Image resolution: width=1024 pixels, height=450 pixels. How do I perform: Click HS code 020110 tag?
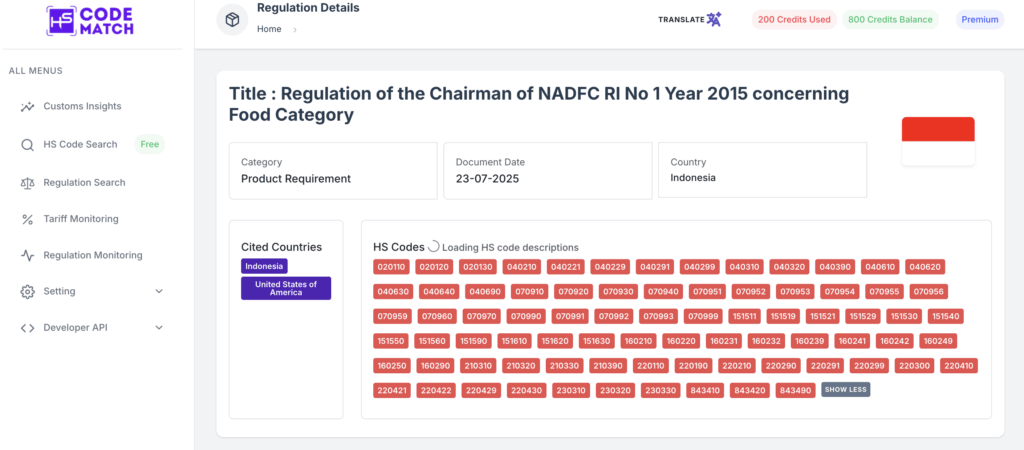click(x=392, y=267)
